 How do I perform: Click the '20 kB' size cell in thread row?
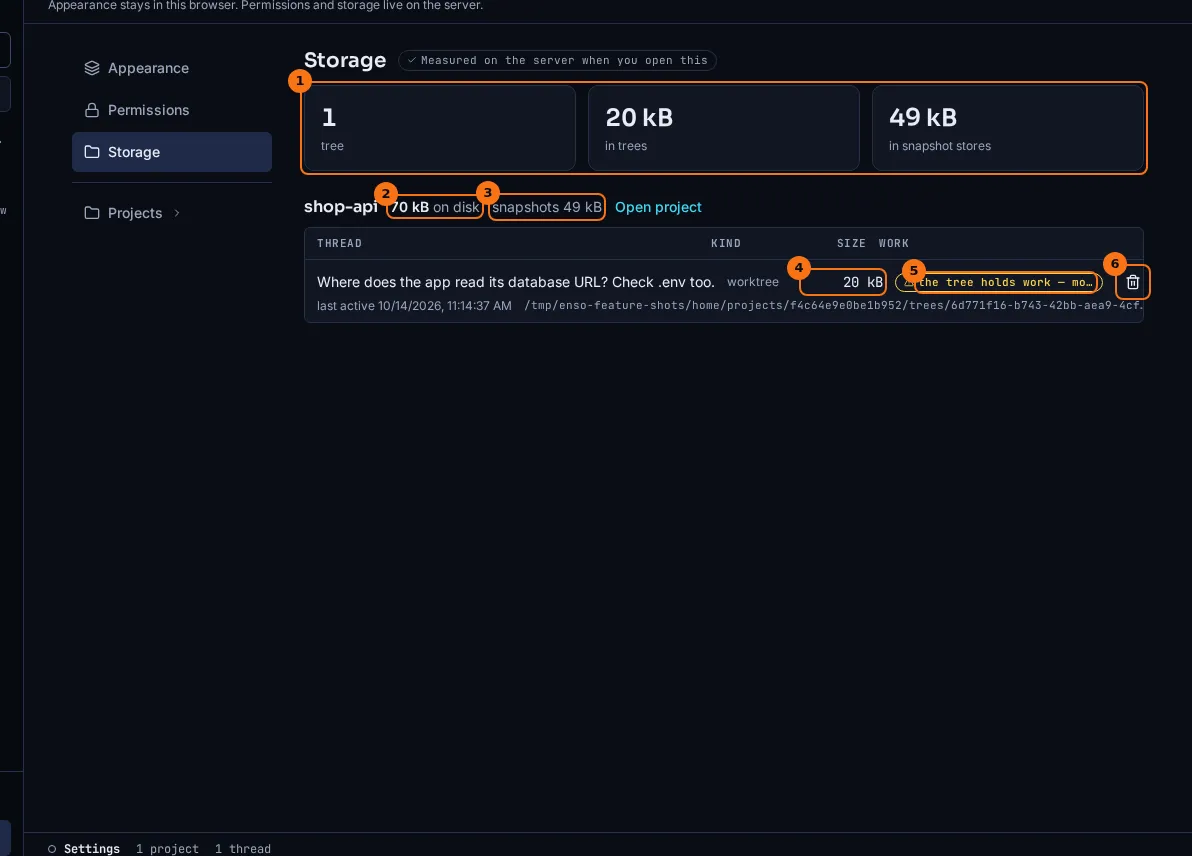(862, 282)
